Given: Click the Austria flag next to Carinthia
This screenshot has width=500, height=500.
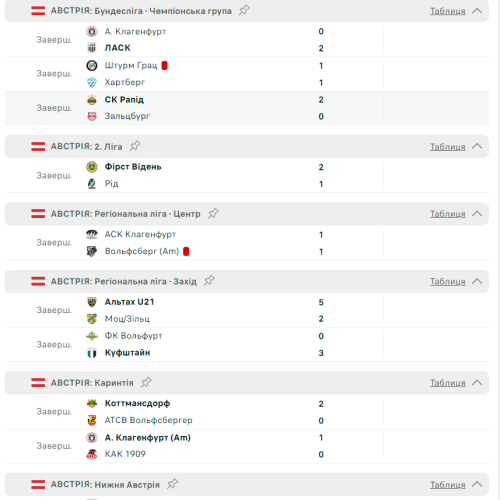Looking at the screenshot, I should point(38,383).
